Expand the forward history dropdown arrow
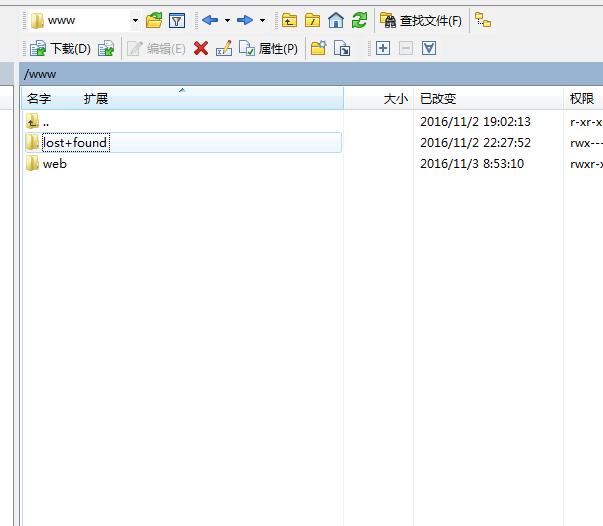Viewport: 603px width, 526px height. click(262, 20)
